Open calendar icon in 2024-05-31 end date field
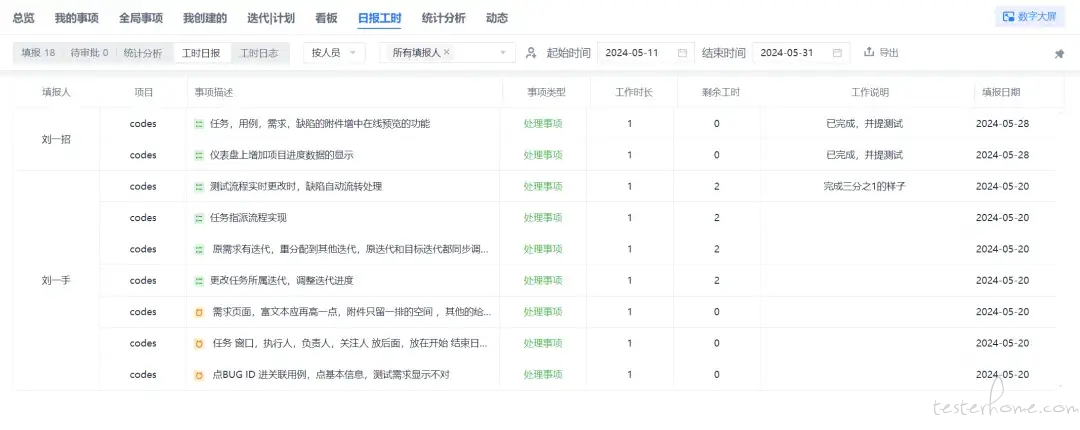The width and height of the screenshot is (1080, 430). [837, 52]
